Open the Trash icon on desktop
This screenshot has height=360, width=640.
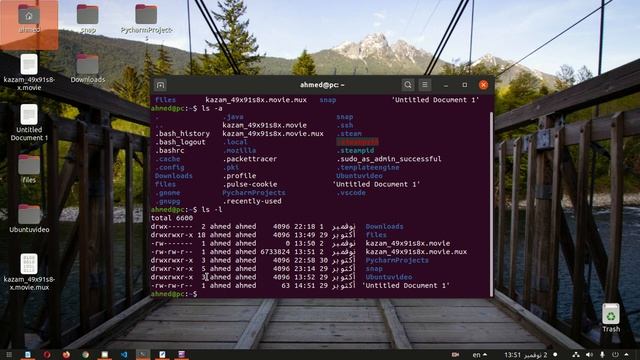pyautogui.click(x=611, y=318)
